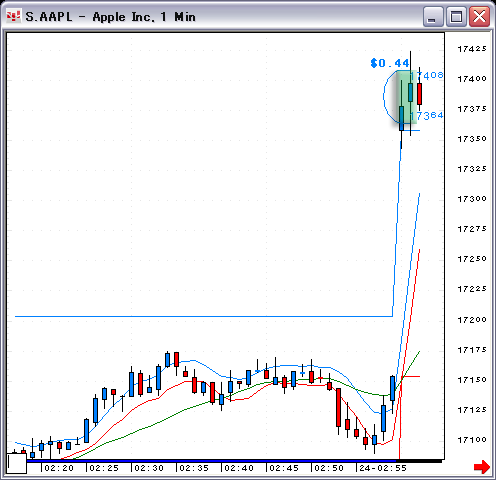The width and height of the screenshot is (496, 480).
Task: Click the 17225 price scale value
Action: coord(472,289)
